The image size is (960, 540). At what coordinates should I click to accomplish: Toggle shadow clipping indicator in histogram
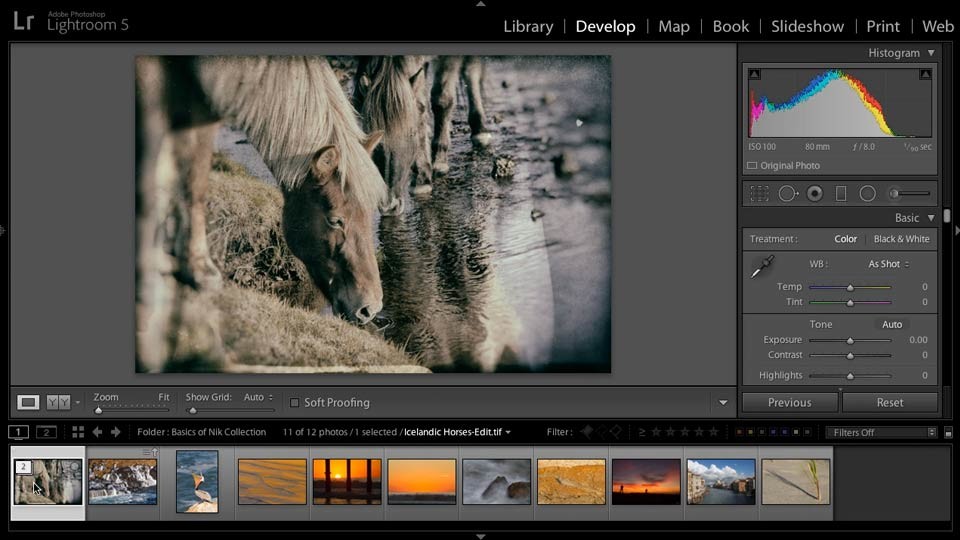754,74
